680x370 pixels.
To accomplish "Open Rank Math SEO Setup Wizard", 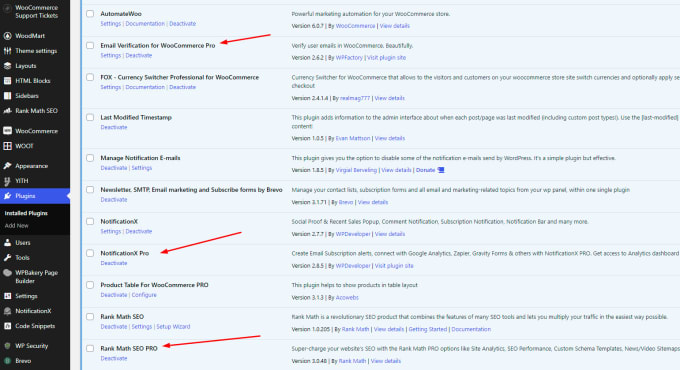I will pyautogui.click(x=173, y=327).
